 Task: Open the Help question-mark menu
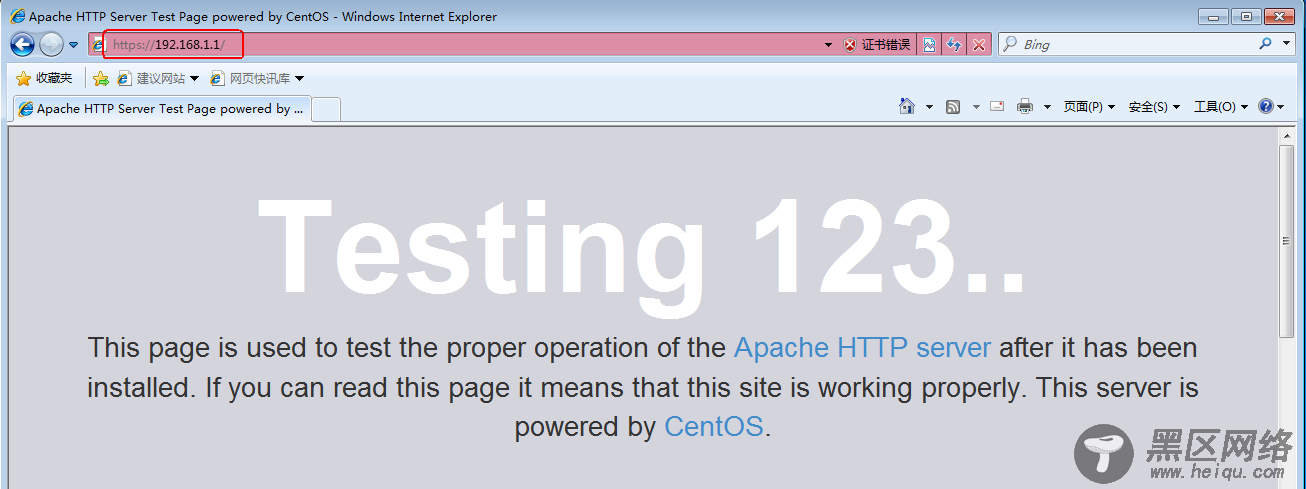point(1271,106)
